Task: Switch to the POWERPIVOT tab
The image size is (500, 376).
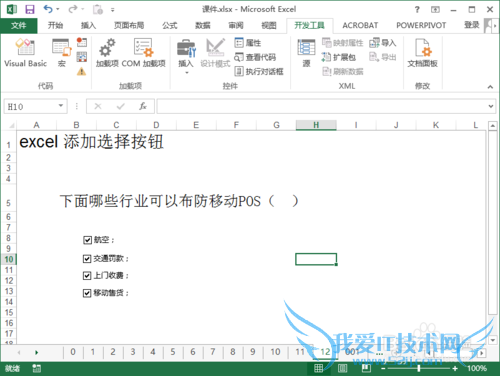Action: pos(421,25)
